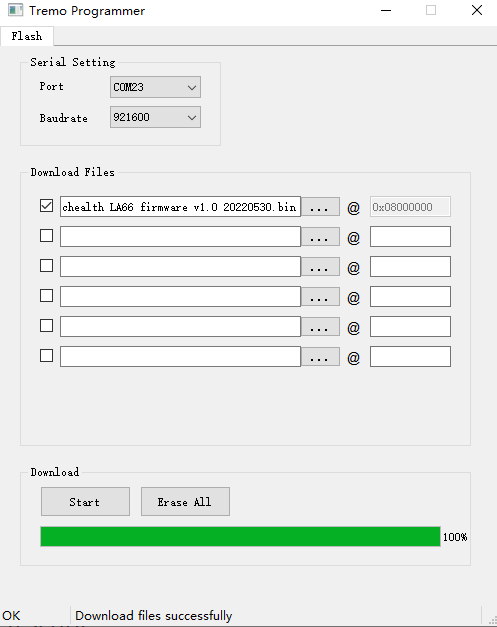The height and width of the screenshot is (627, 497).
Task: Browse for file in the sixth row
Action: (x=320, y=357)
